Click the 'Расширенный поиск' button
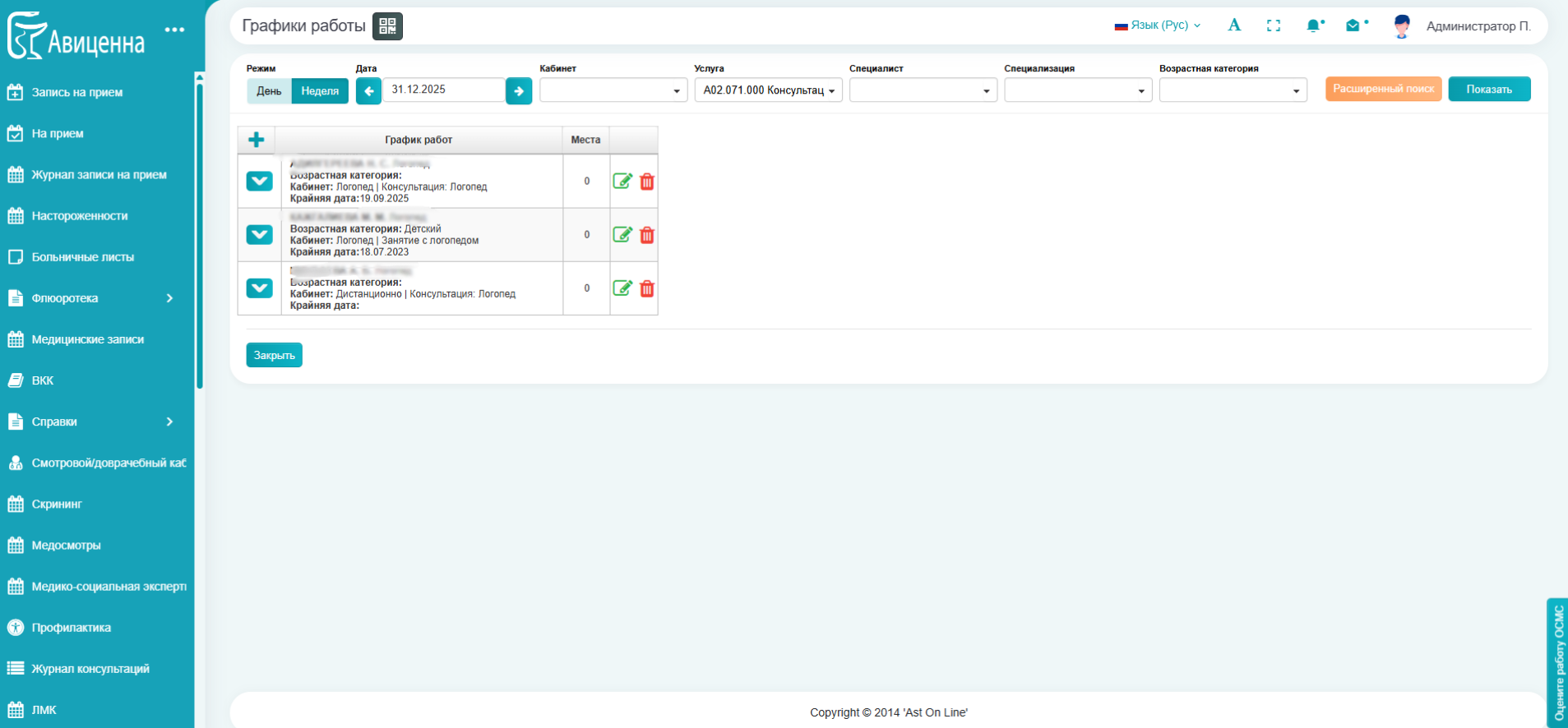Image resolution: width=1568 pixels, height=728 pixels. pos(1383,90)
